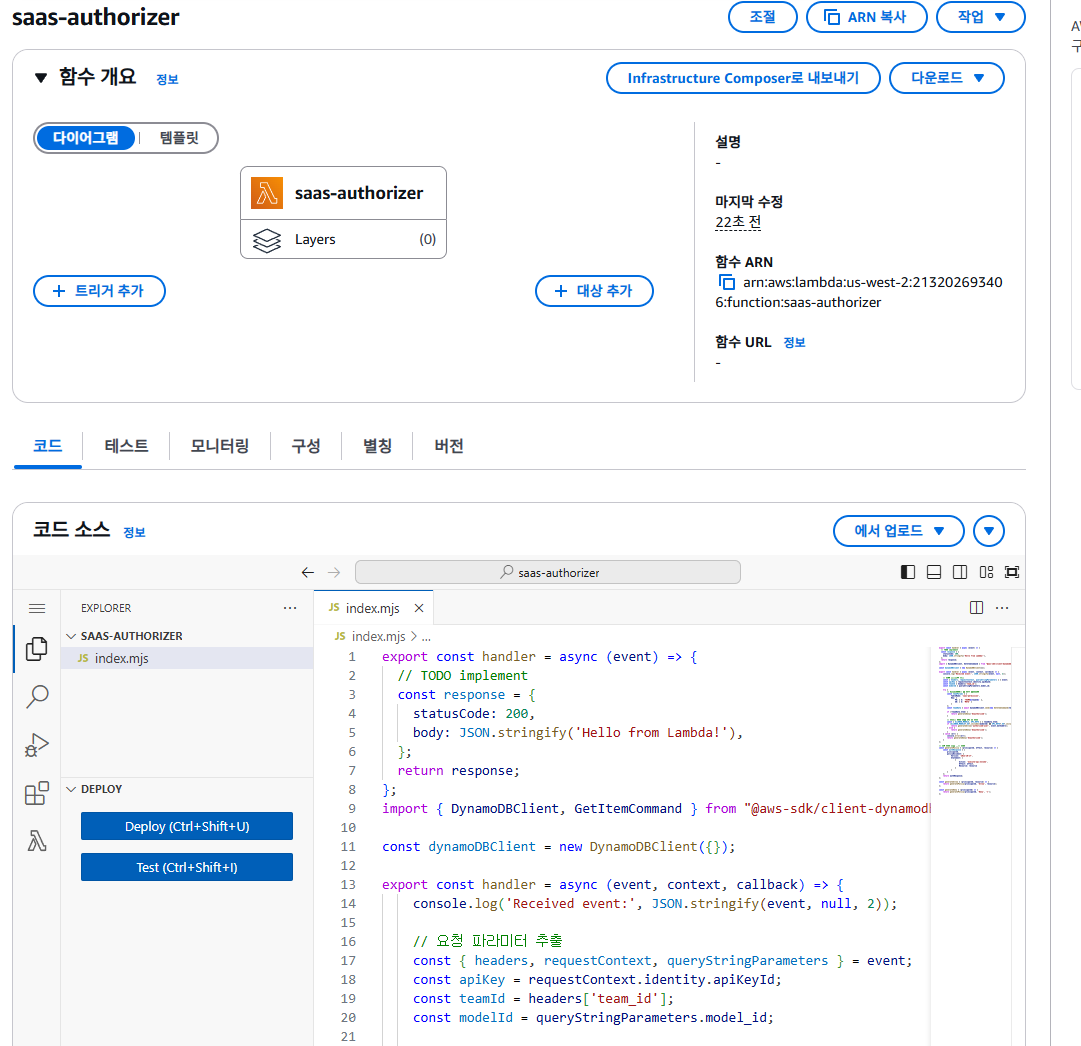
Task: Select the Layers row in the diagram
Action: click(343, 239)
